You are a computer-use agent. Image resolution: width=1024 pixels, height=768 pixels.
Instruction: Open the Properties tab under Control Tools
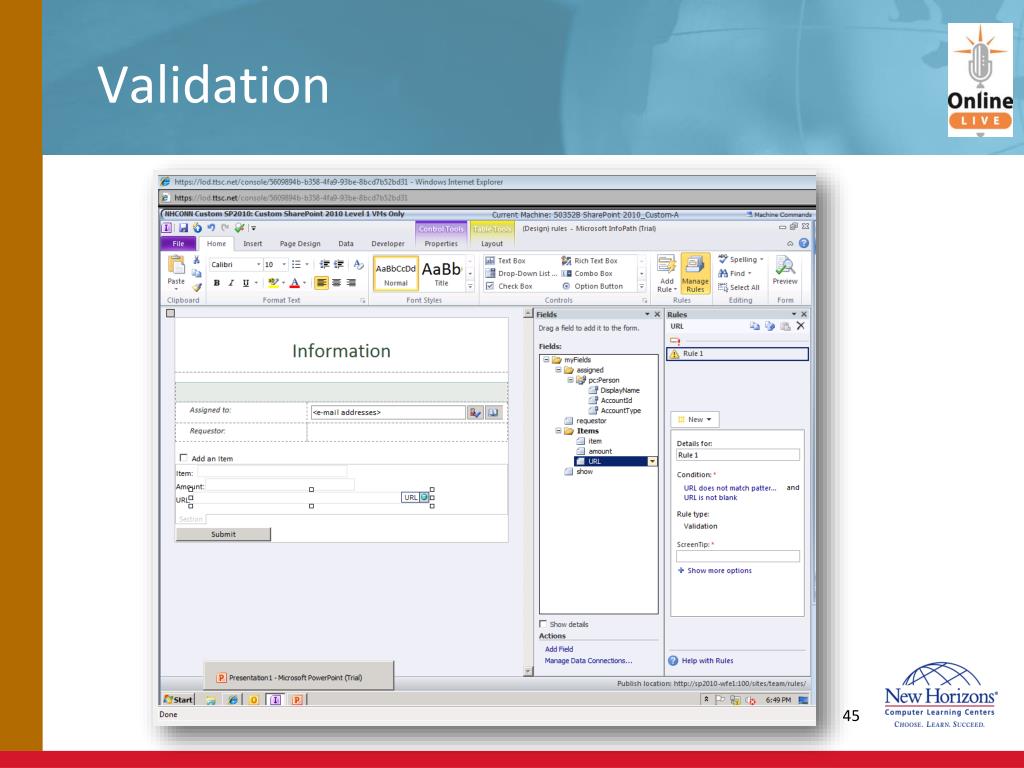tap(441, 244)
